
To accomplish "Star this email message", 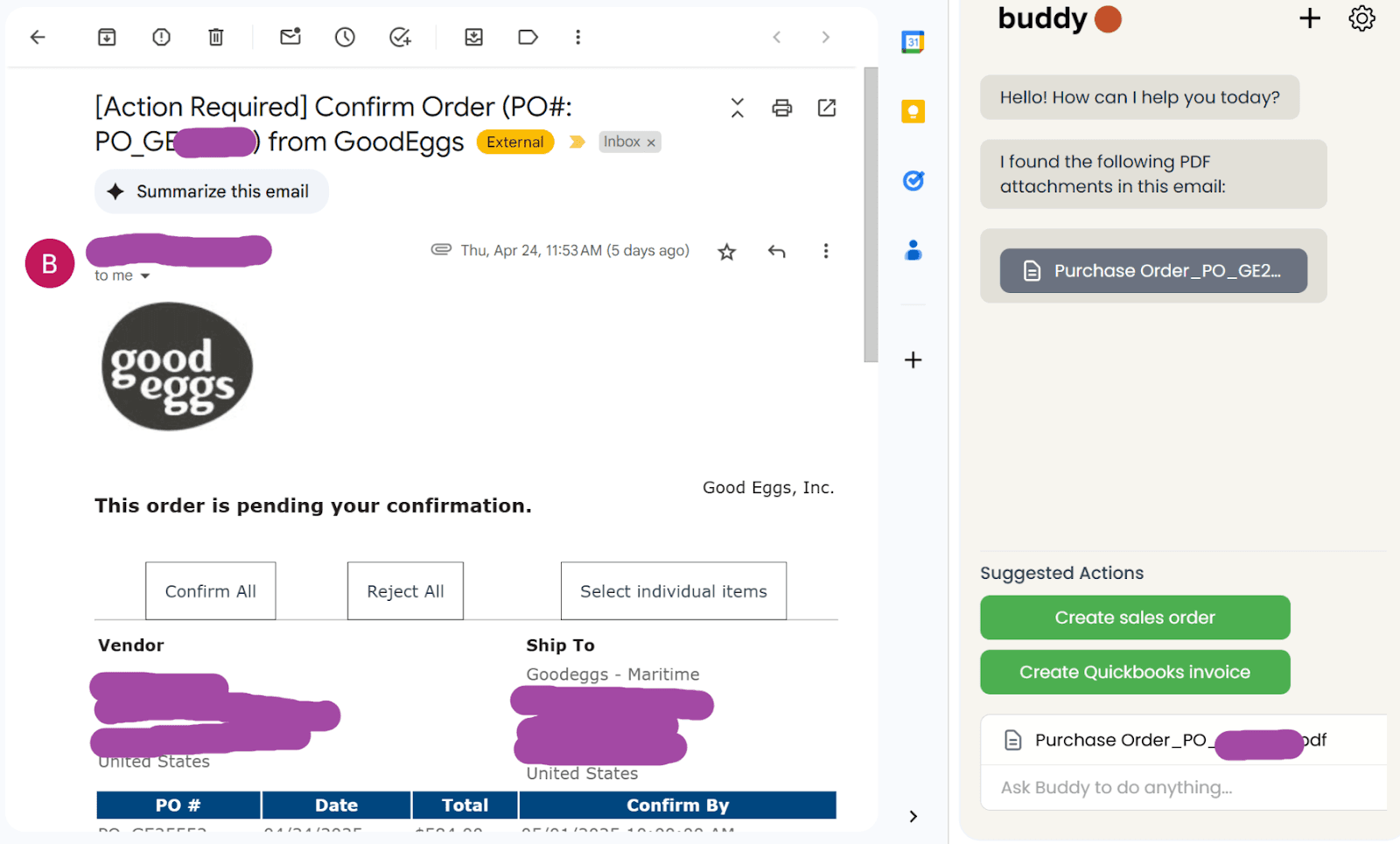I will pyautogui.click(x=726, y=252).
